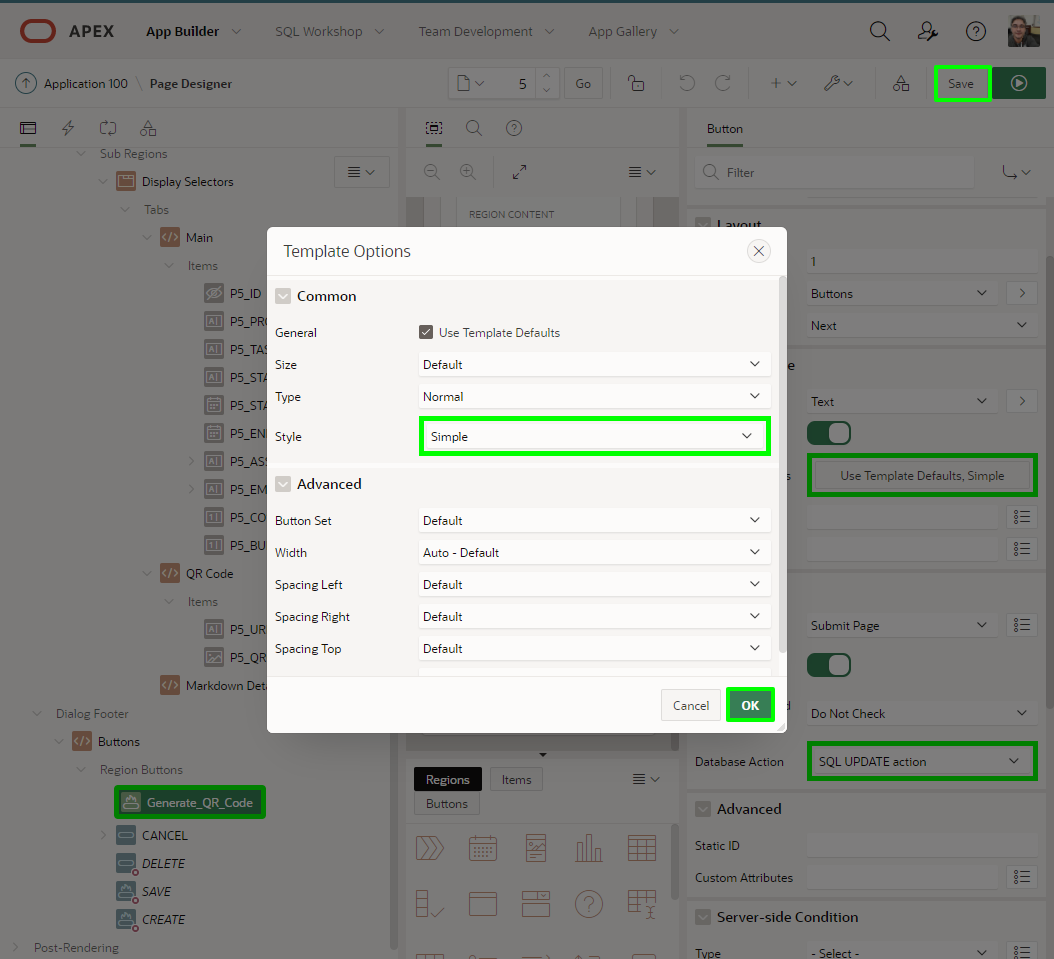Open the Dynamic Actions lightning tab icon
This screenshot has height=959, width=1054.
point(68,128)
